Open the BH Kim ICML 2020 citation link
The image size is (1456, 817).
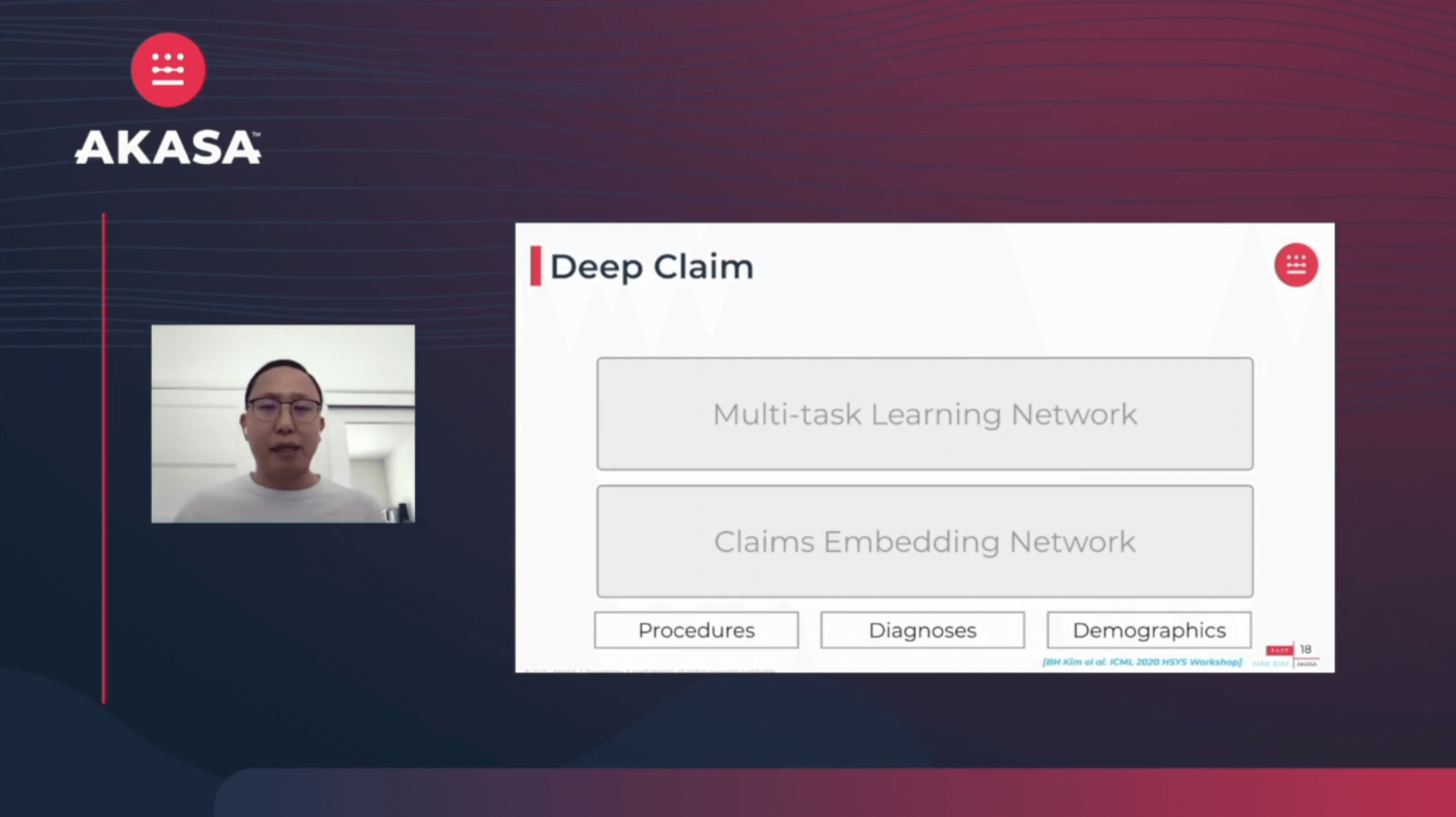click(1141, 662)
